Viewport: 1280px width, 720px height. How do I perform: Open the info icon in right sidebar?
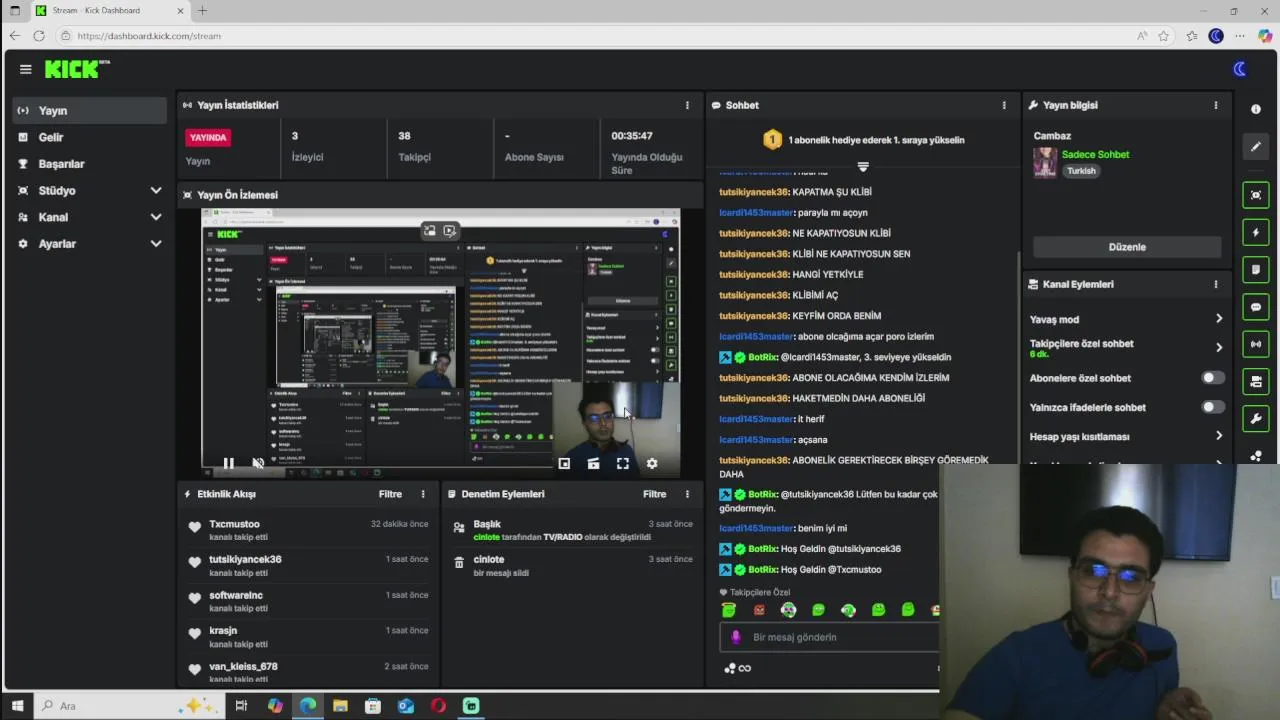(1256, 109)
